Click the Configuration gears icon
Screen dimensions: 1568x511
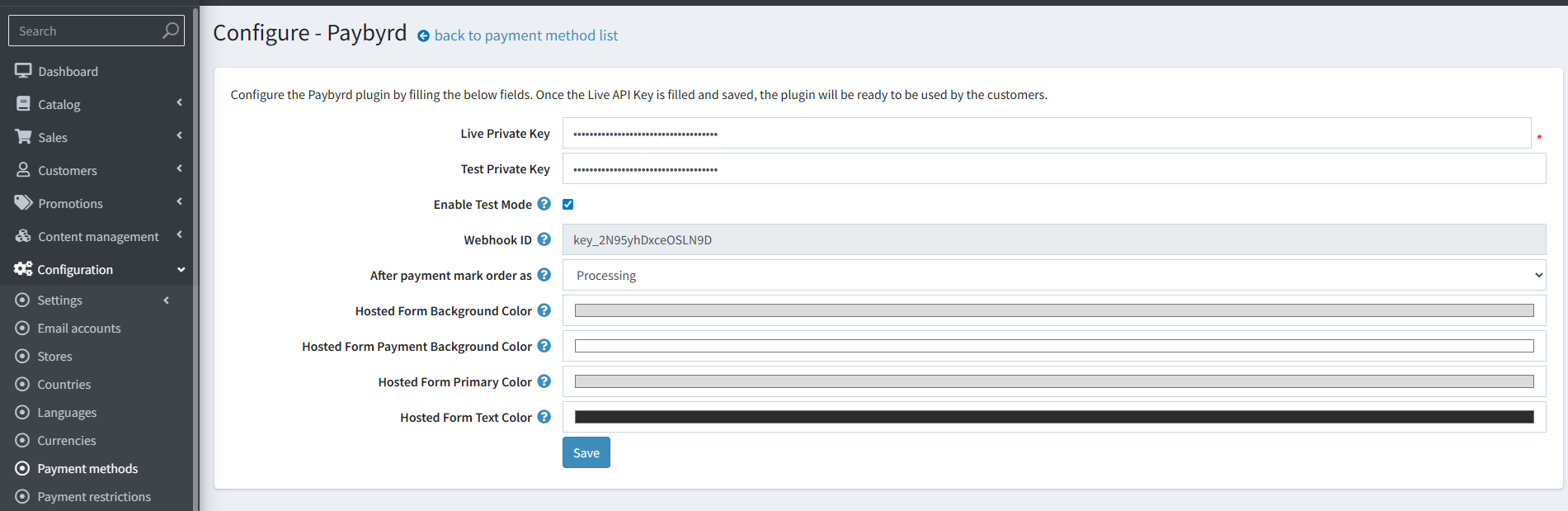(23, 269)
